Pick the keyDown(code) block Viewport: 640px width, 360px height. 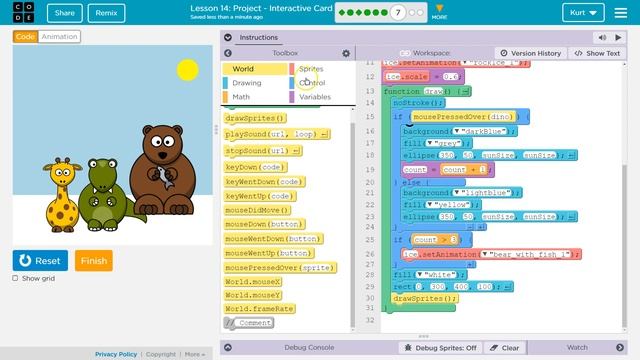point(255,167)
